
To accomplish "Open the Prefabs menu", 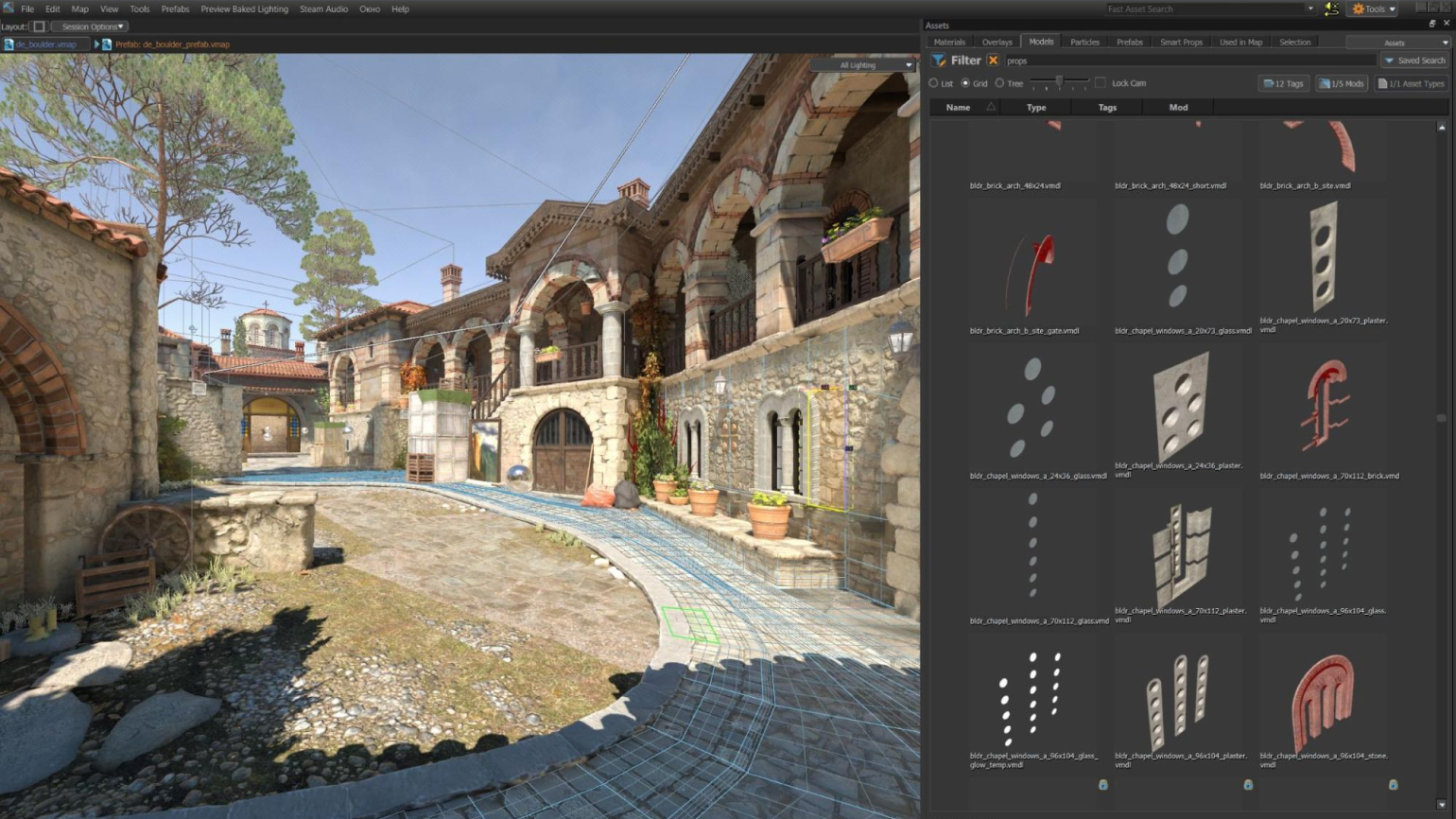I will point(175,9).
